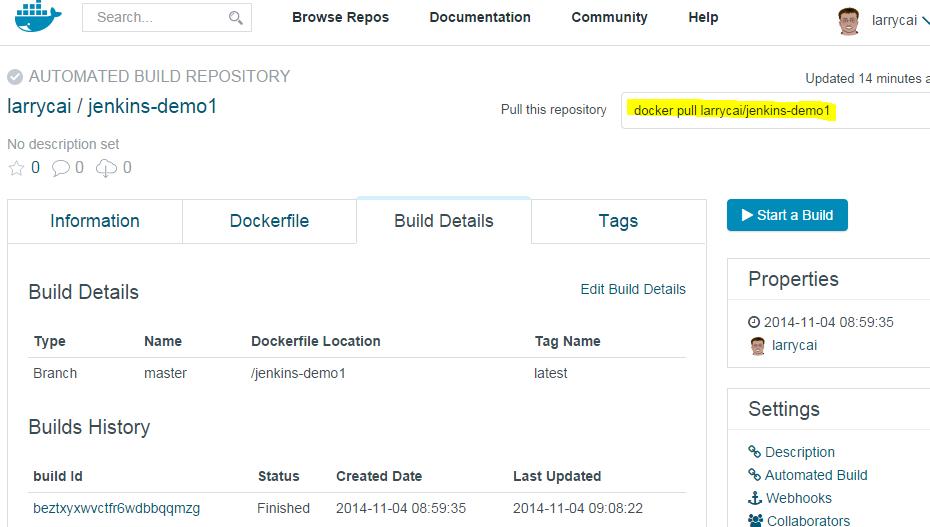Click the search magnifier icon

click(235, 18)
